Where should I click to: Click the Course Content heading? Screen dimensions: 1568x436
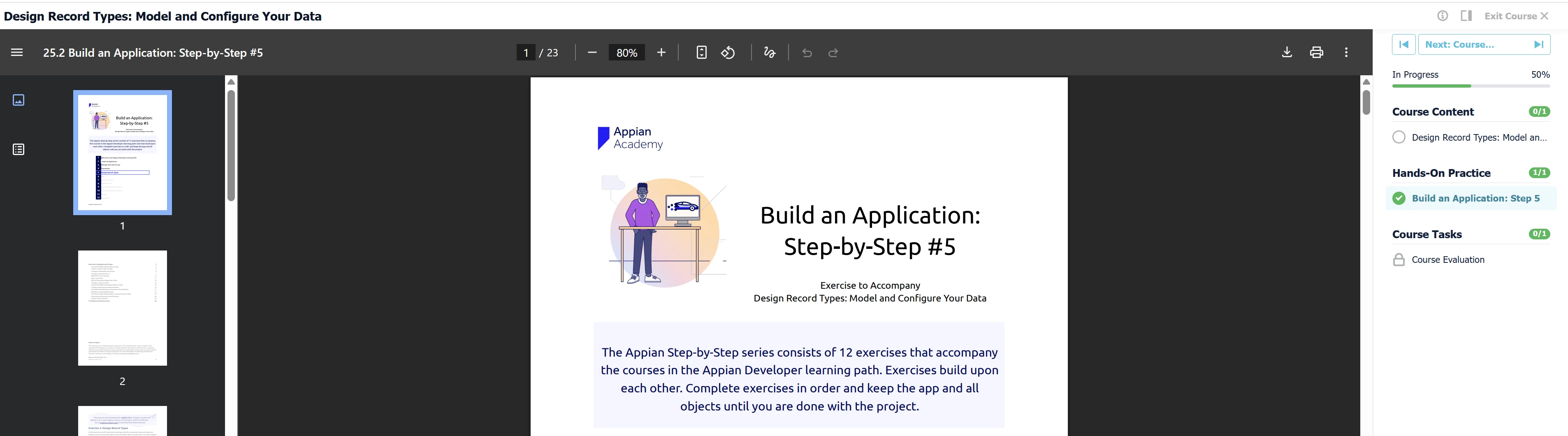(1433, 111)
